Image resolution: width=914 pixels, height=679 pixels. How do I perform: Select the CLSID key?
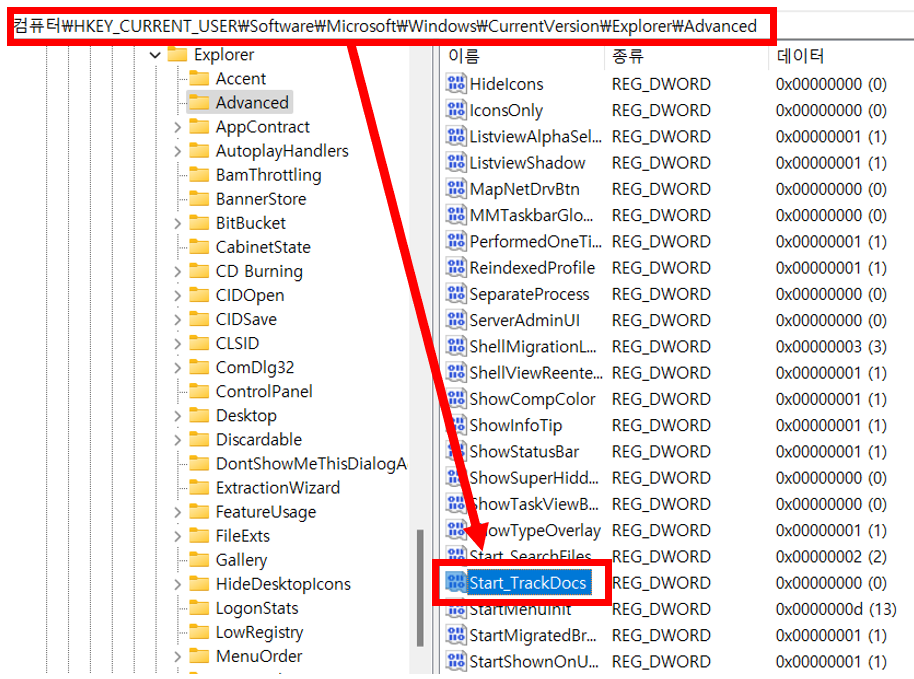click(x=237, y=343)
